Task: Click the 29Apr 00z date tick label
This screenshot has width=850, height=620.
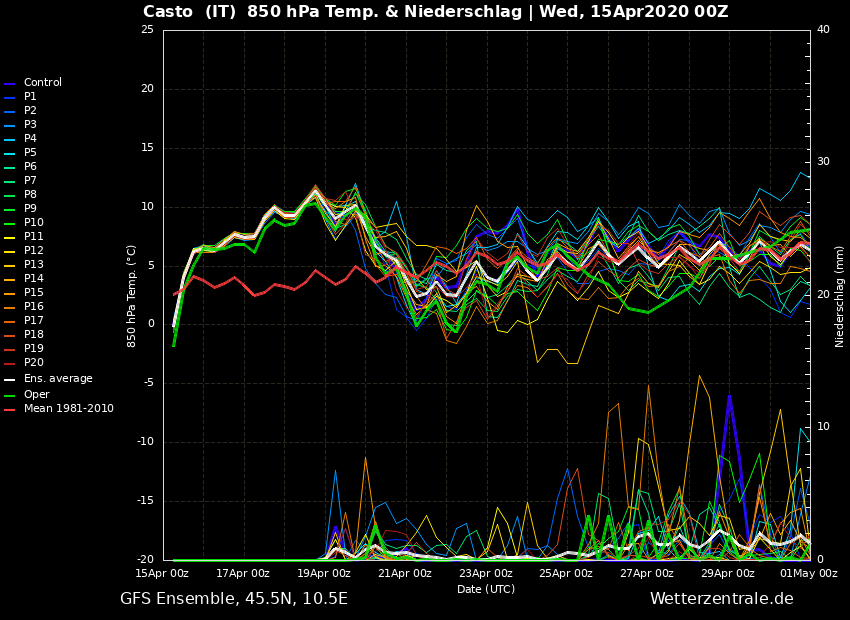Action: coord(728,573)
